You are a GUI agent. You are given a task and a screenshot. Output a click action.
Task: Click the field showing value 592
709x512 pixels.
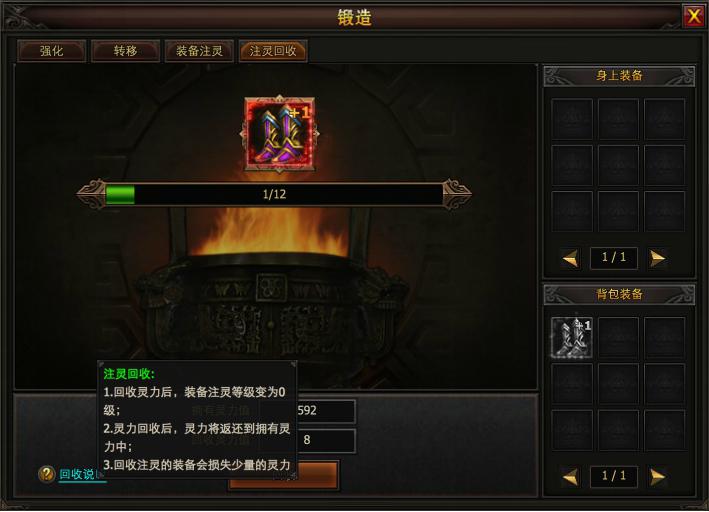point(307,411)
